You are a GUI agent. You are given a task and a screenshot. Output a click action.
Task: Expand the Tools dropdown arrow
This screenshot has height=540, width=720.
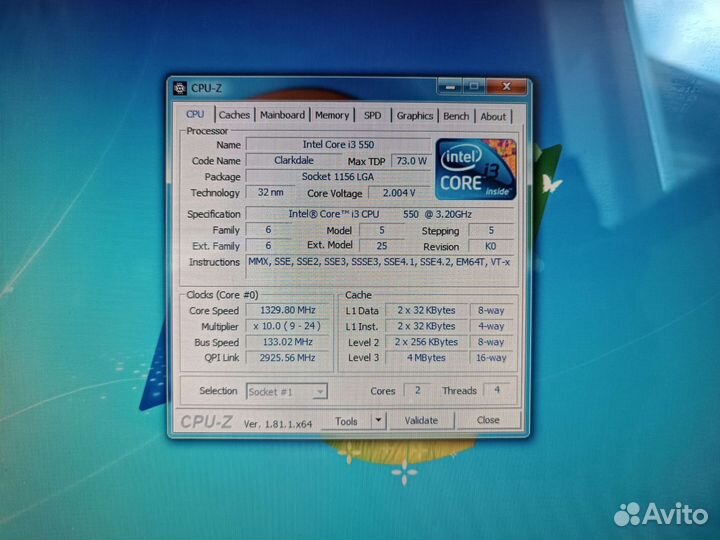[378, 420]
